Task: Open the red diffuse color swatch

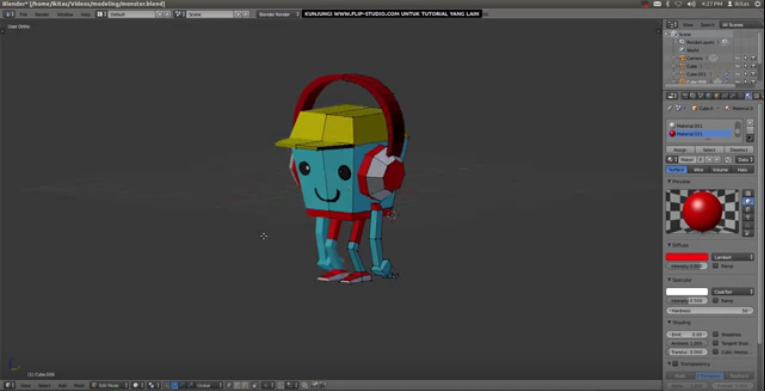Action: [x=686, y=257]
